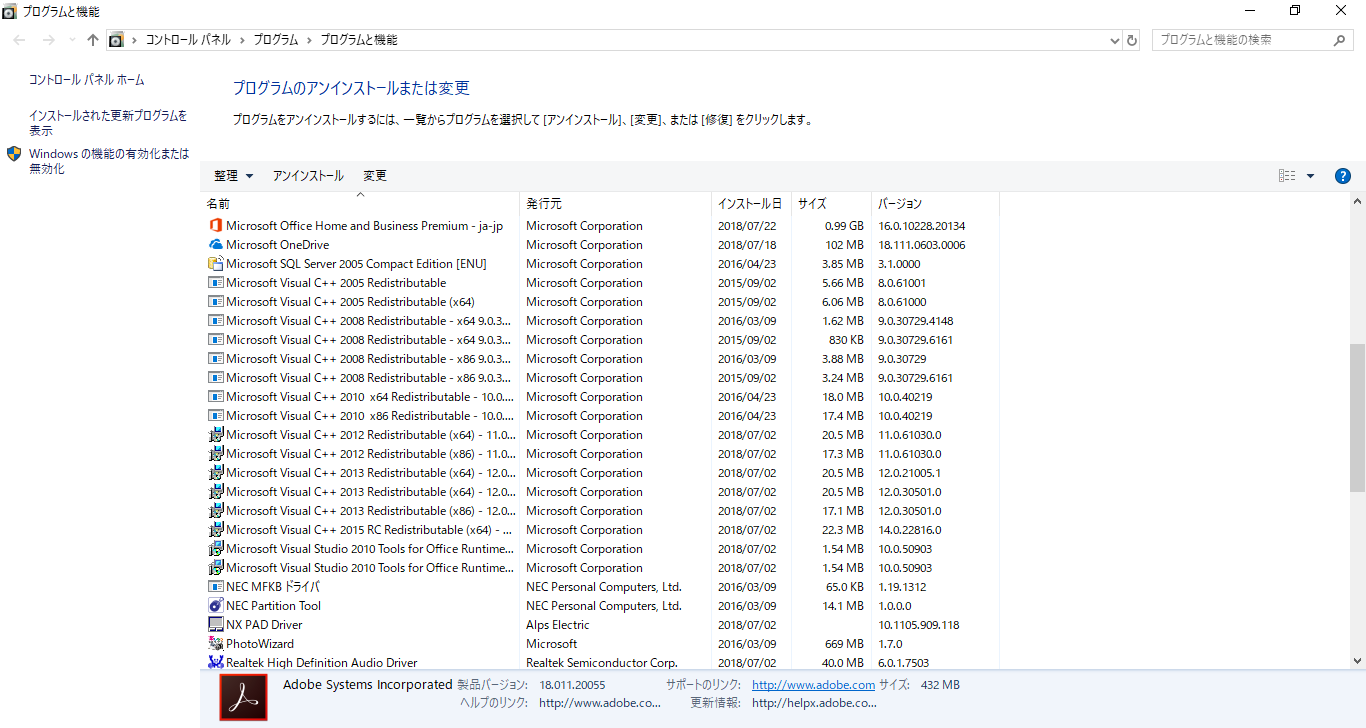Image resolution: width=1366 pixels, height=728 pixels.
Task: Select Visual C++ 2012 Redistributable (x86) row
Action: 600,454
